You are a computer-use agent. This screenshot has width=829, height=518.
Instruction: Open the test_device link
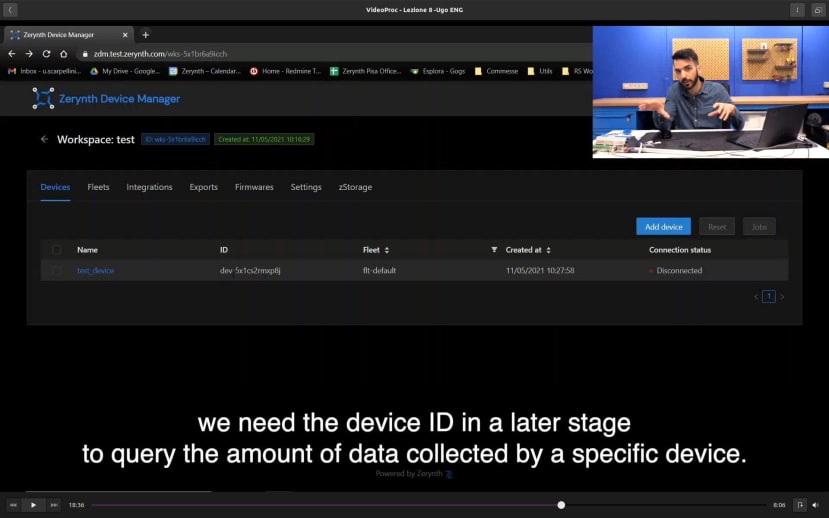[x=95, y=271]
